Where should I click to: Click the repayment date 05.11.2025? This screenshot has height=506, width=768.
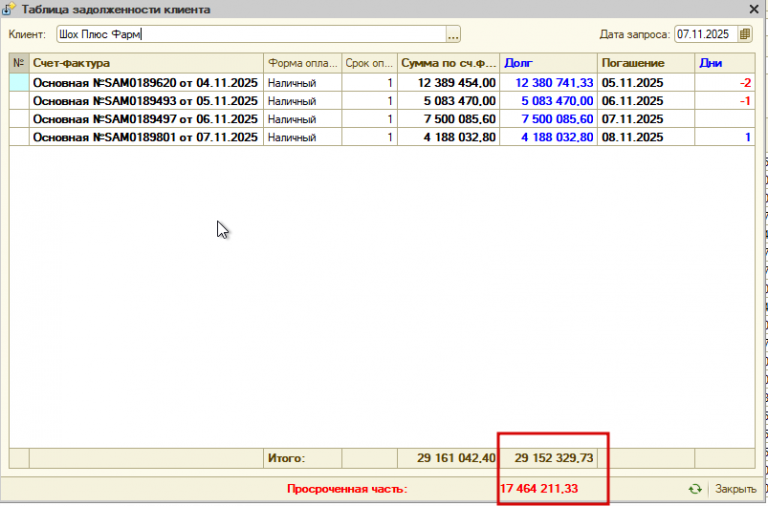click(632, 83)
